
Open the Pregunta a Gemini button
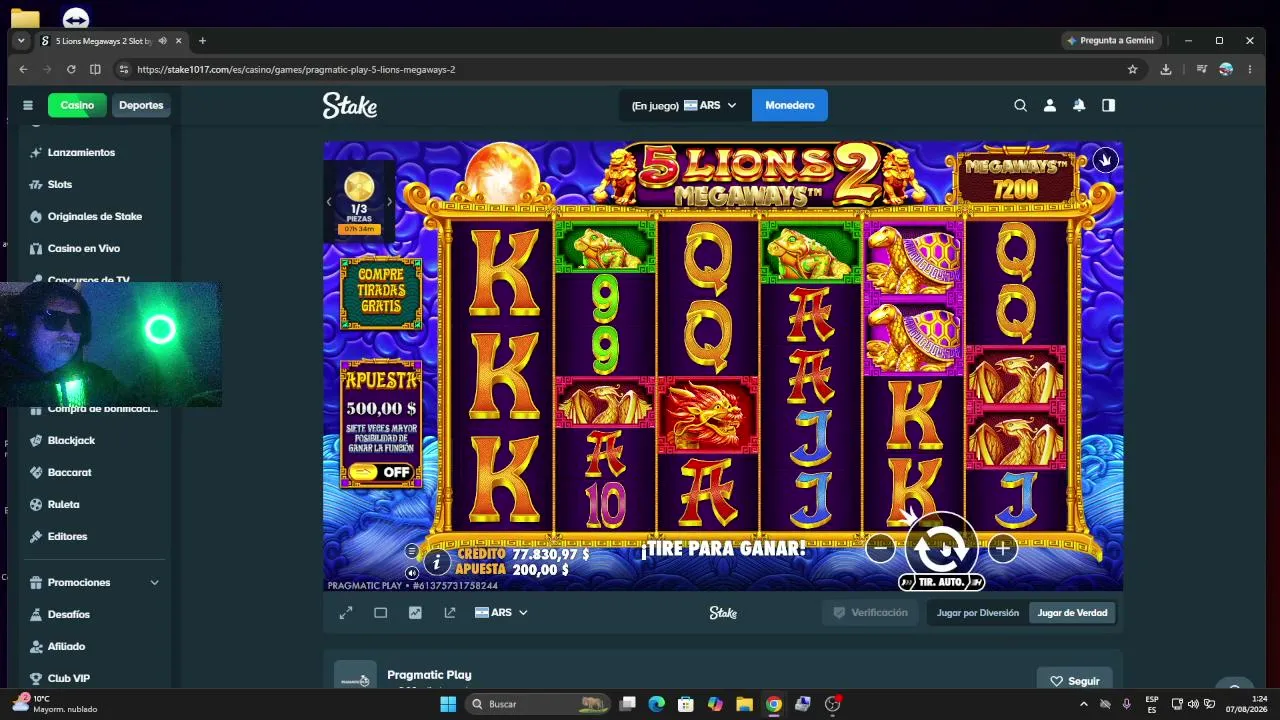point(1110,40)
